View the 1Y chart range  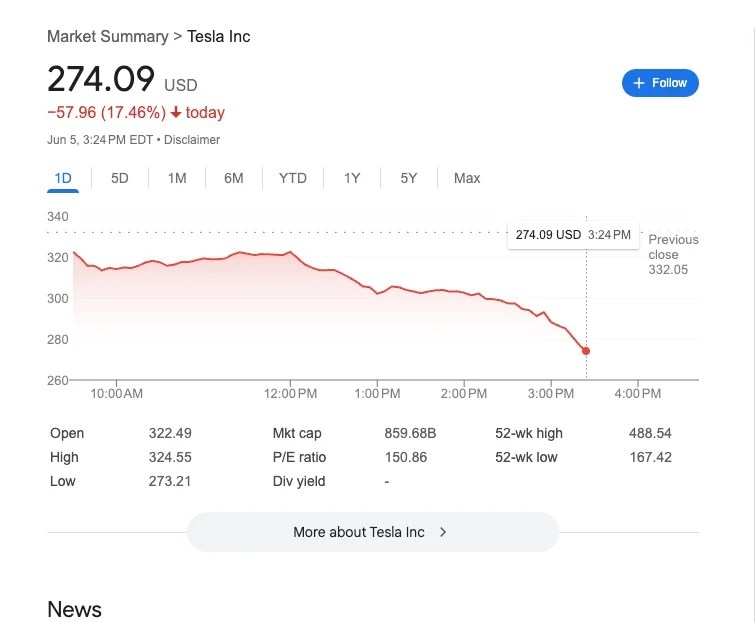point(352,178)
